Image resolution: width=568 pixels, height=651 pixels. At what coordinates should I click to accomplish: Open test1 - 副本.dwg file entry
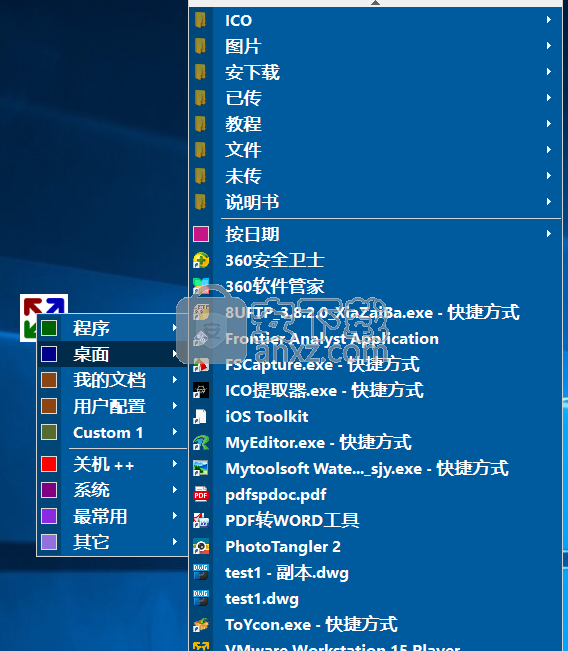375,573
